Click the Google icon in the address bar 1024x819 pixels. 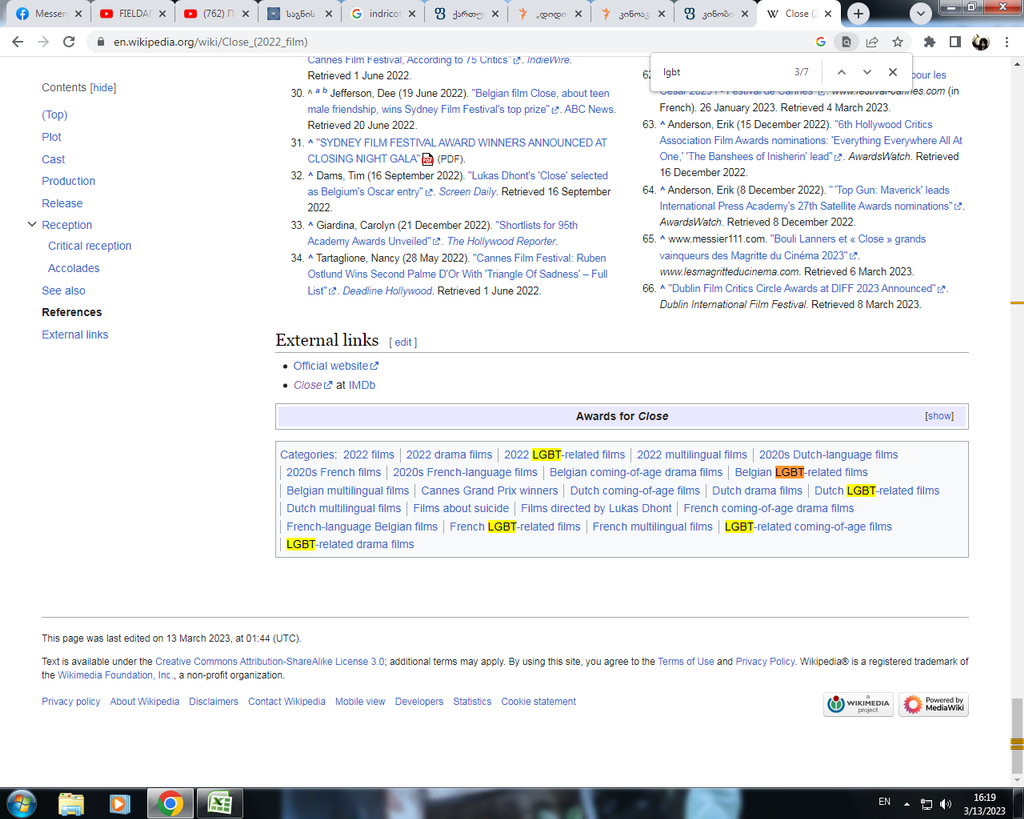821,42
